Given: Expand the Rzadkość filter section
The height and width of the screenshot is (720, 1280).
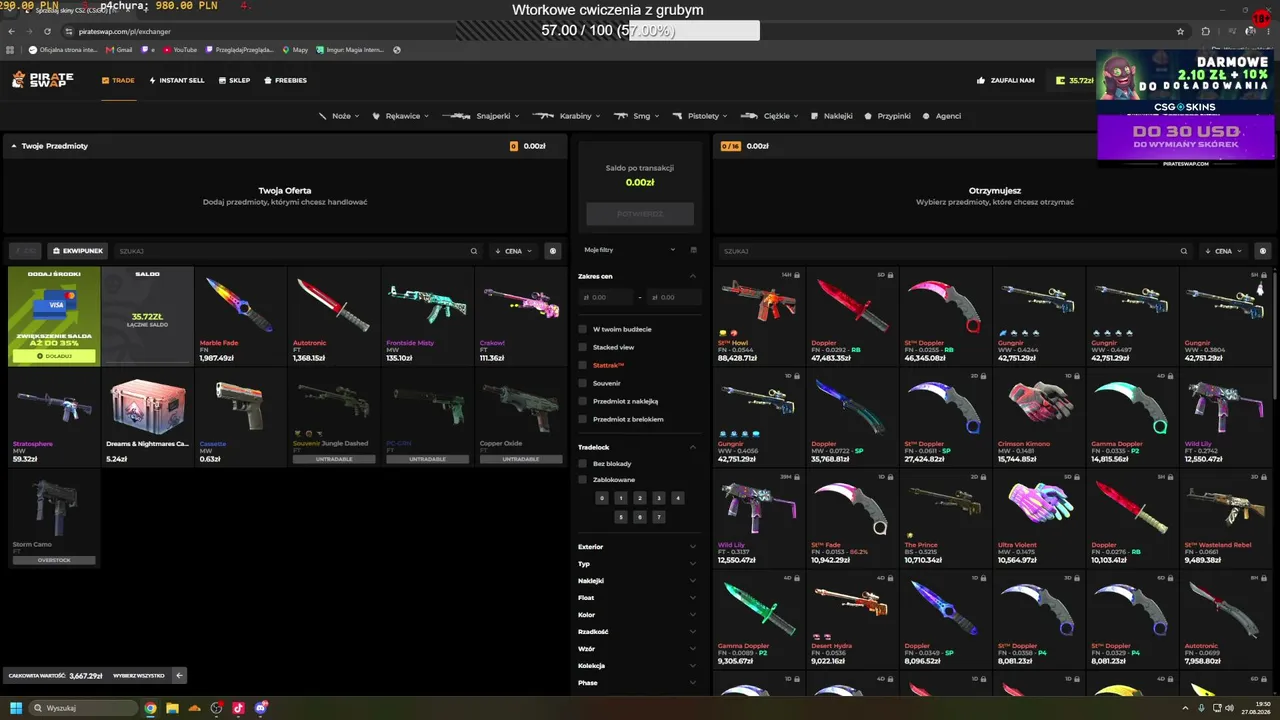Looking at the screenshot, I should coord(639,632).
